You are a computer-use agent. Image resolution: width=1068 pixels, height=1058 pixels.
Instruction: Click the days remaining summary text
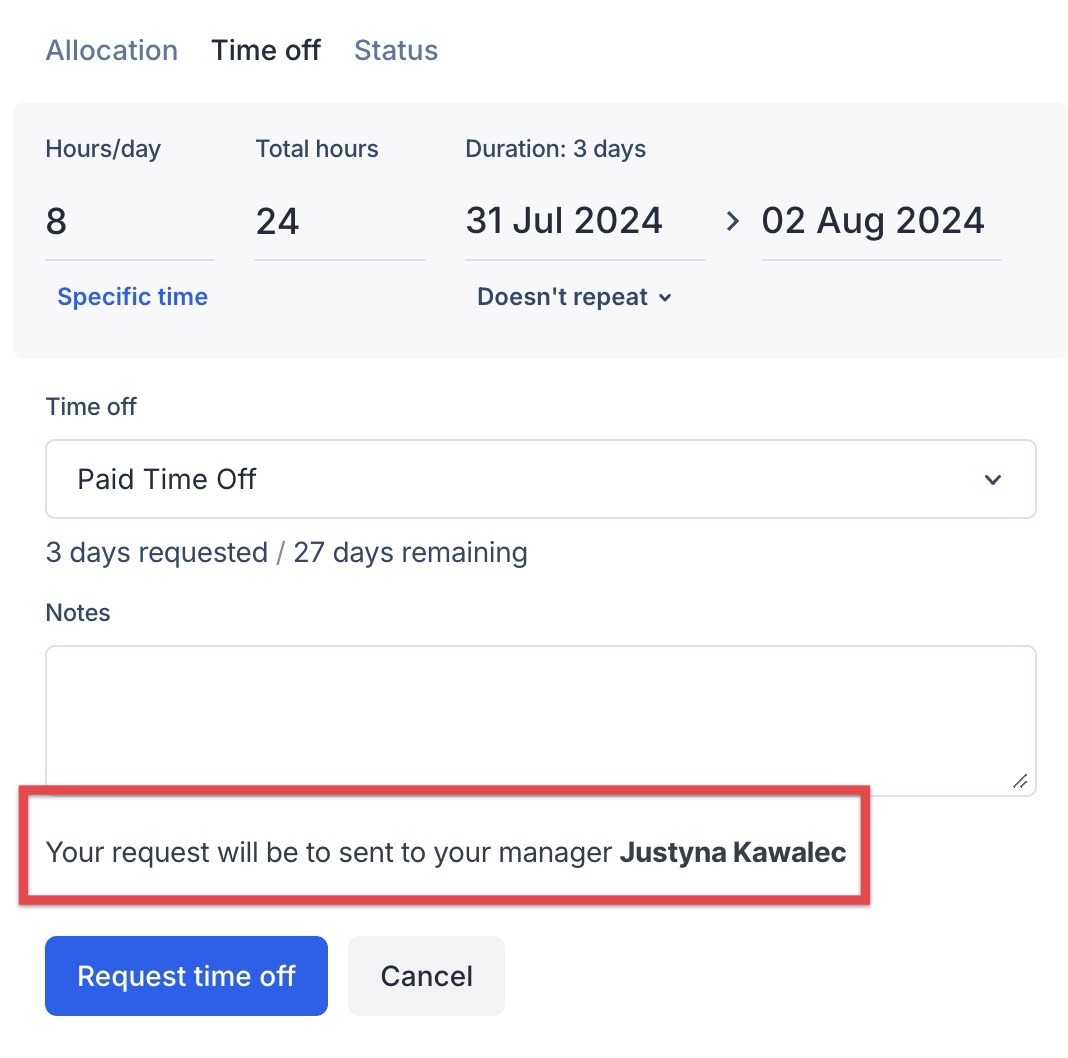[x=286, y=552]
